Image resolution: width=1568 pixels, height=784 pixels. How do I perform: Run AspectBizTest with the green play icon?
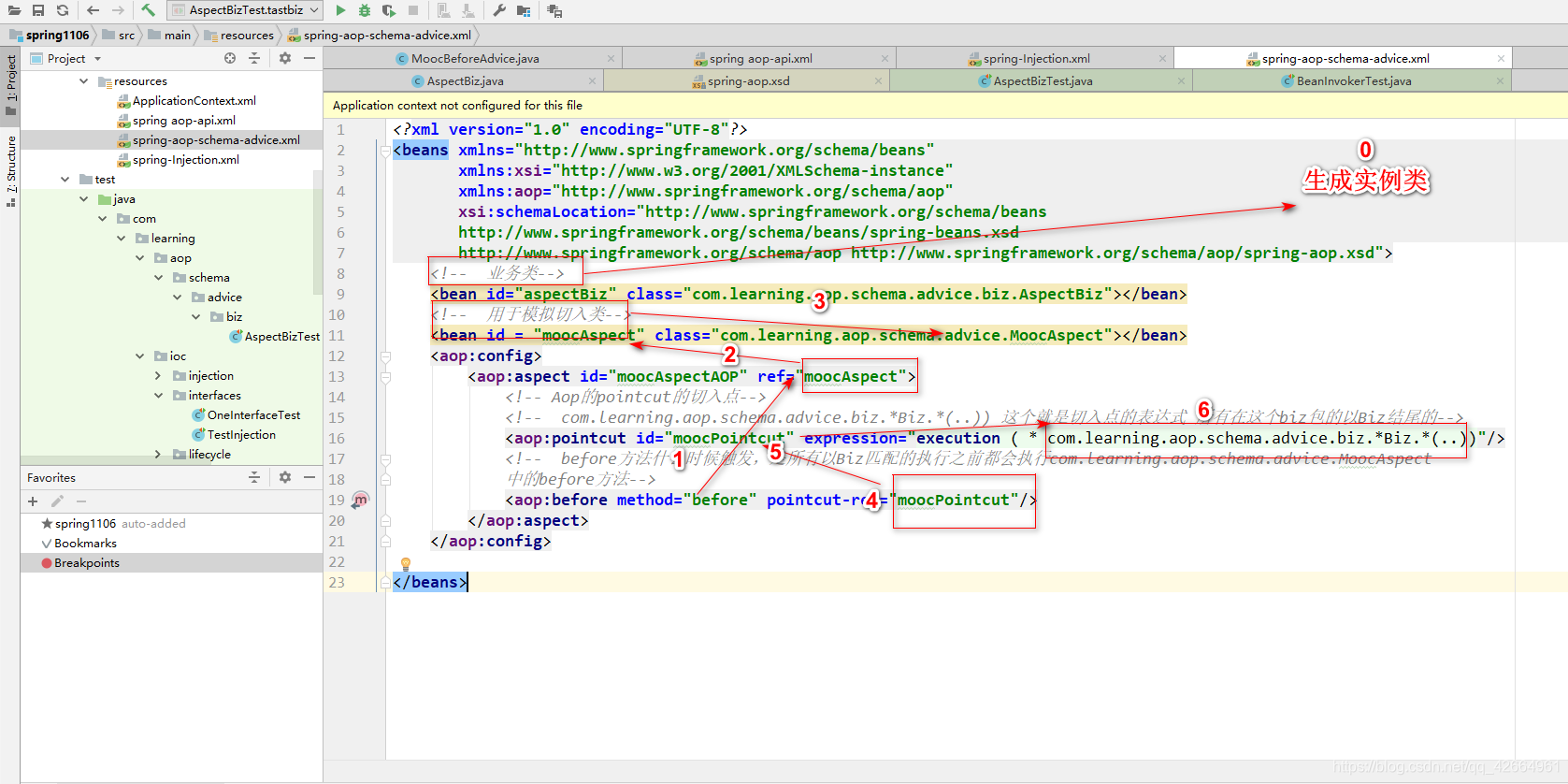click(x=340, y=10)
